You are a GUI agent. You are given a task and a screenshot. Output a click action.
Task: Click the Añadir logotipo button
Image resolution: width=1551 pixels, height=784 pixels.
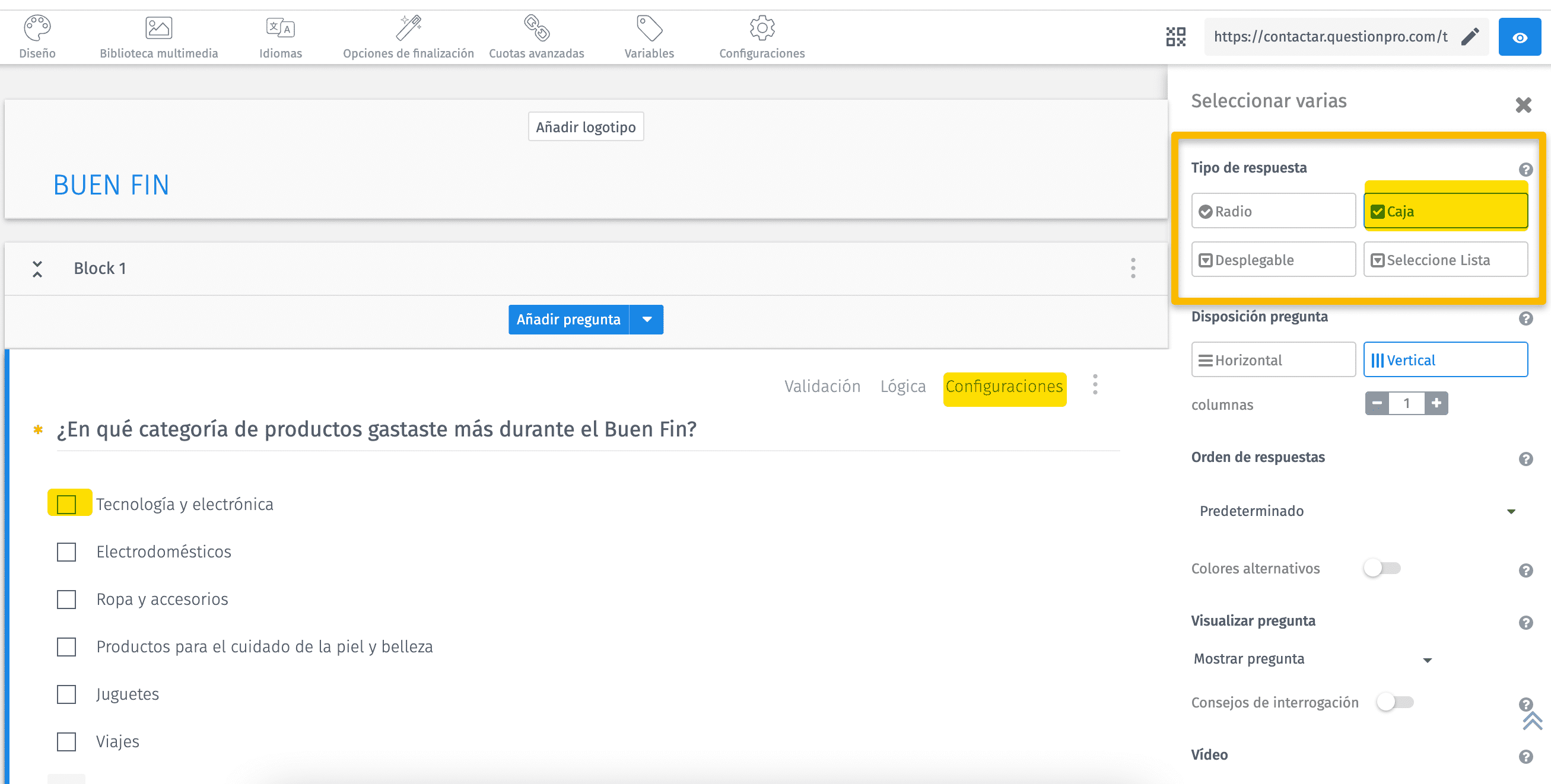click(x=585, y=126)
